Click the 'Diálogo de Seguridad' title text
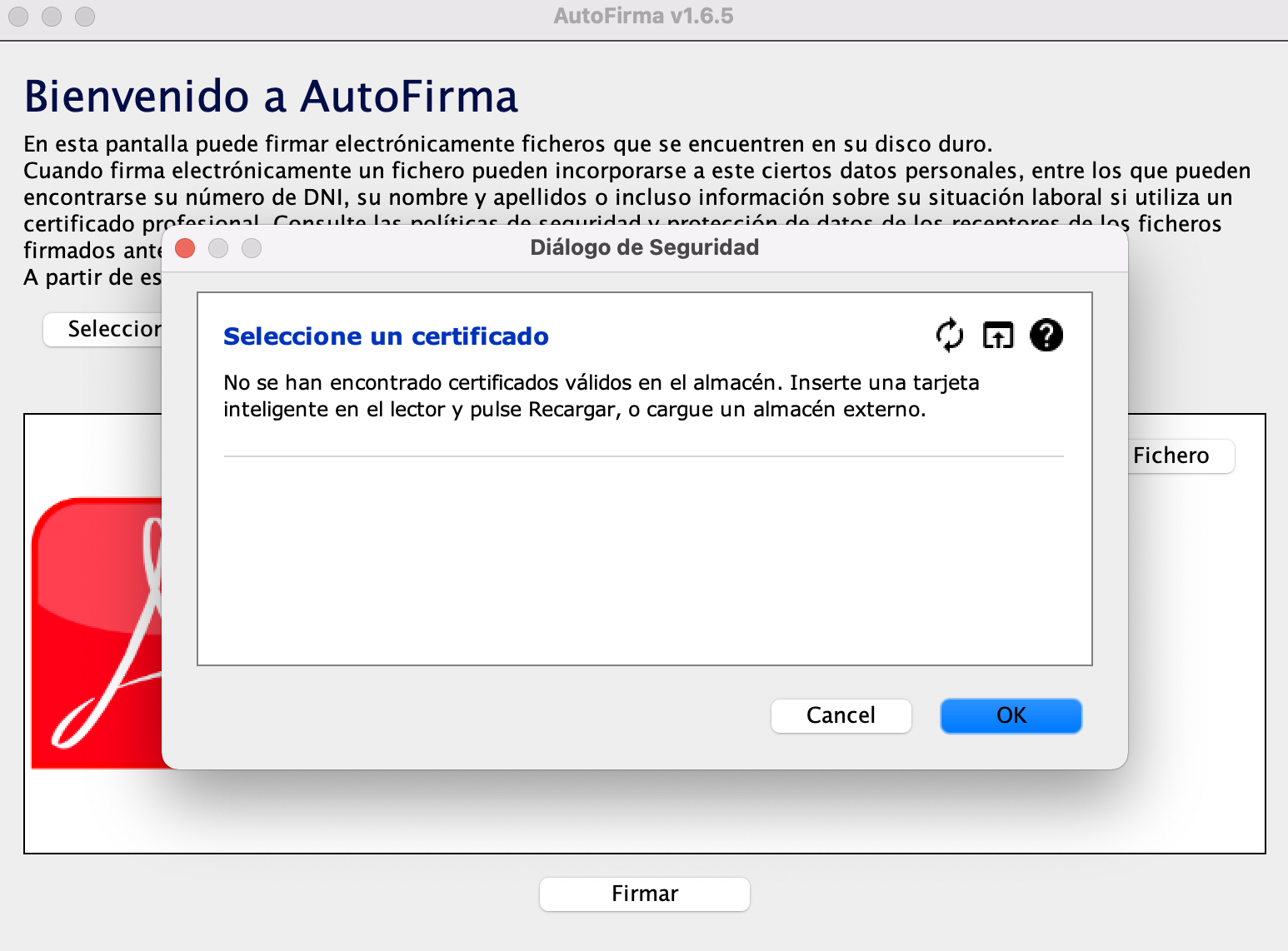This screenshot has width=1288, height=951. [x=645, y=247]
